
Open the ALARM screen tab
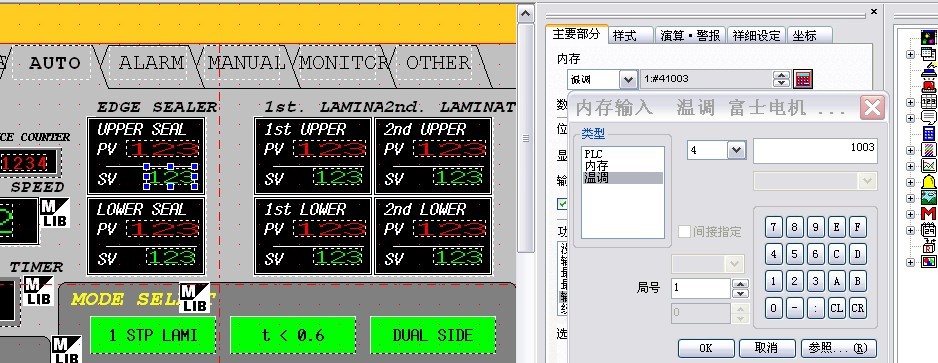(x=151, y=62)
